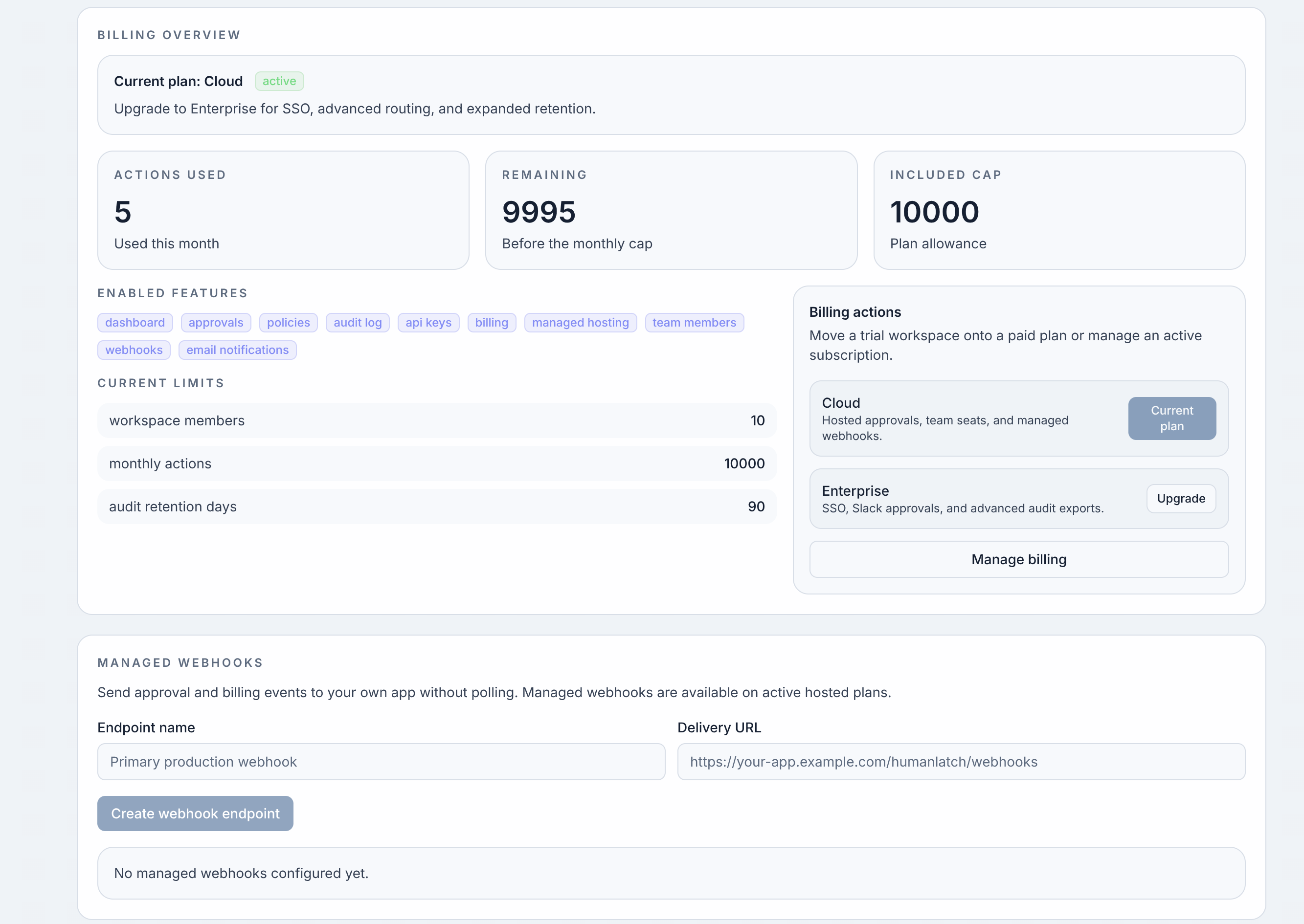The width and height of the screenshot is (1304, 924).
Task: Click the audit log tag
Action: click(x=358, y=323)
